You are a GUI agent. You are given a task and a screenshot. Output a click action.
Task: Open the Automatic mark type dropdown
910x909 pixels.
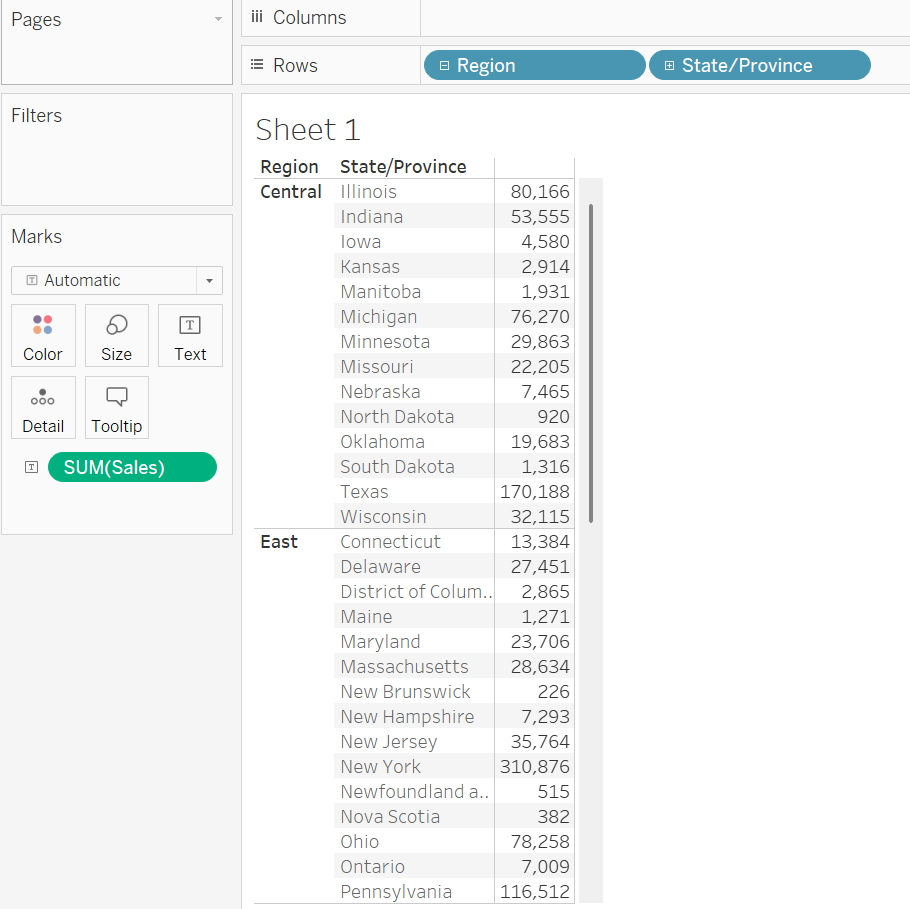[117, 280]
